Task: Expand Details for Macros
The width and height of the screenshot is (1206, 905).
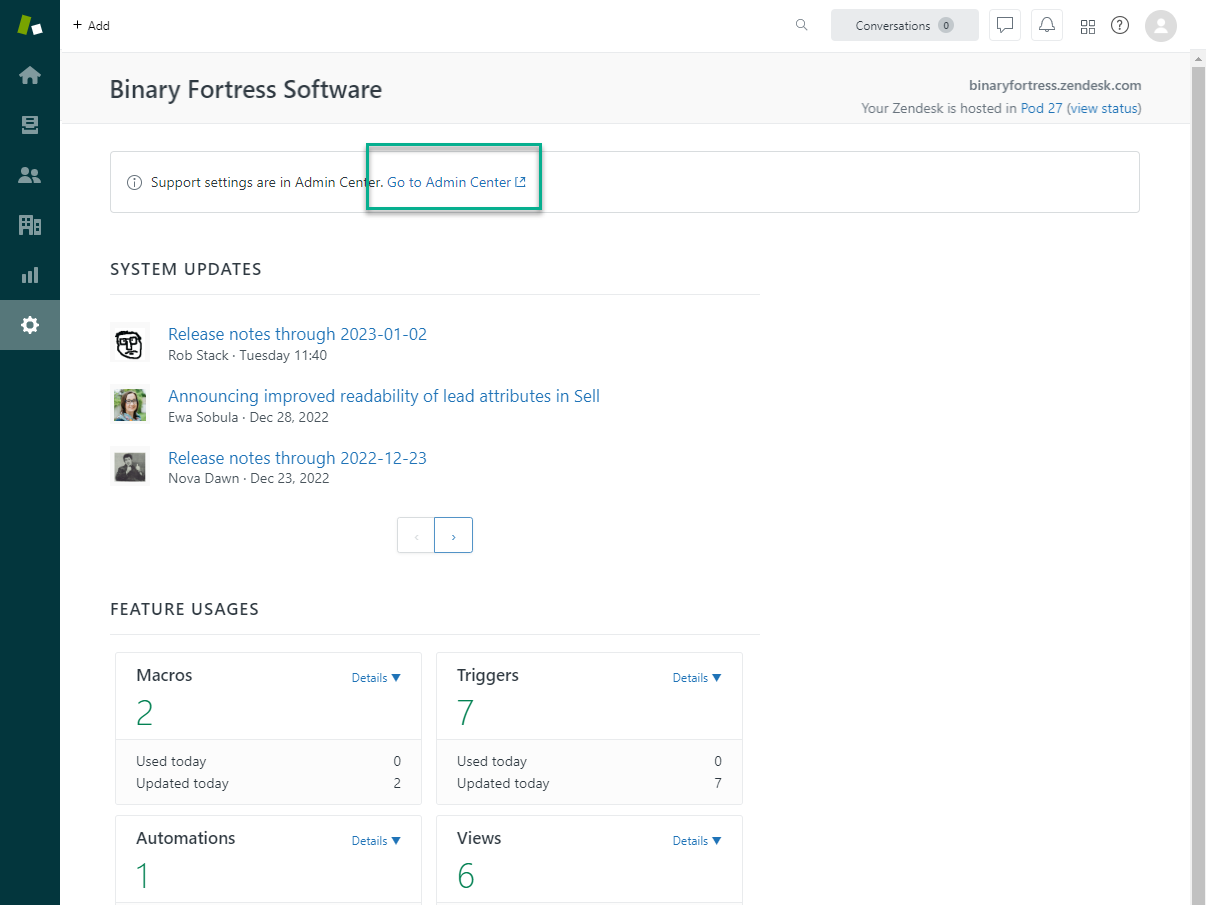Action: click(x=376, y=678)
